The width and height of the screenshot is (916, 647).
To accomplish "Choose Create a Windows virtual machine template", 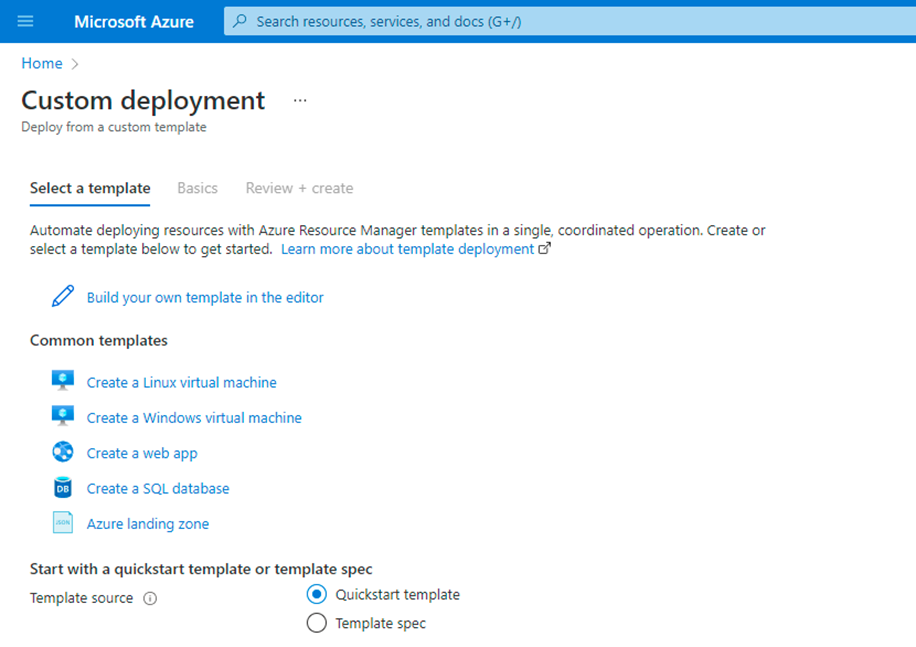I will tap(194, 418).
